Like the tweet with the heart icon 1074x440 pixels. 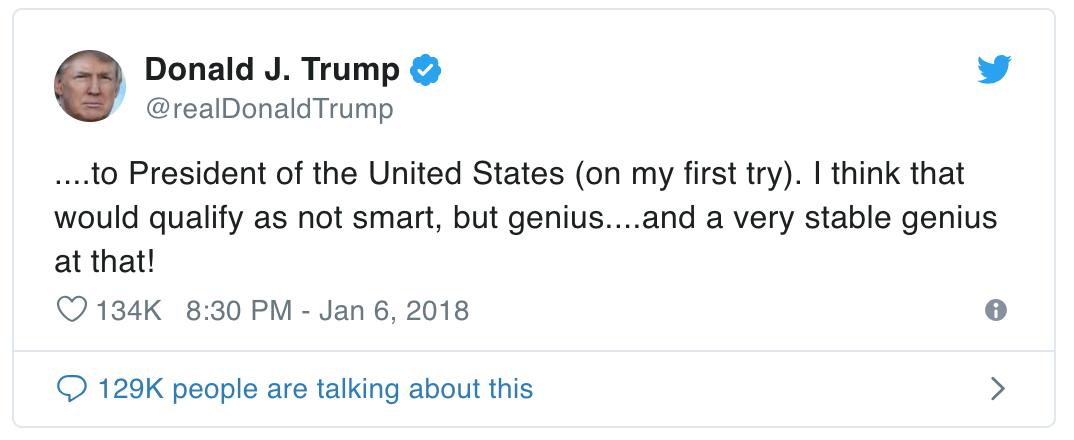pos(73,309)
